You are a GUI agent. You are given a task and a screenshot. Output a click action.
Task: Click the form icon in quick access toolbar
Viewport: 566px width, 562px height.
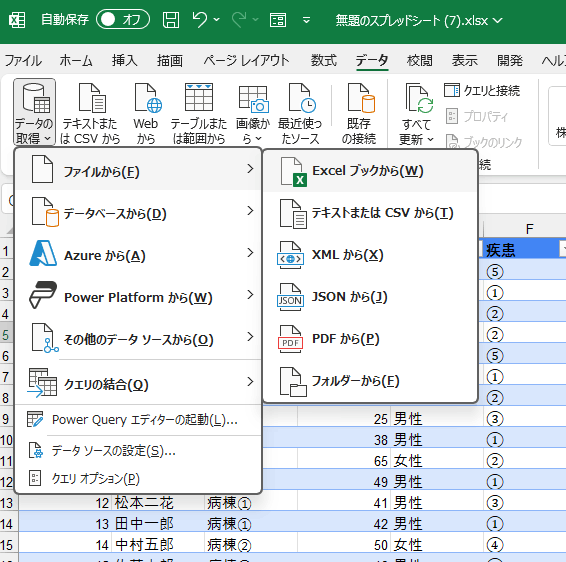278,20
